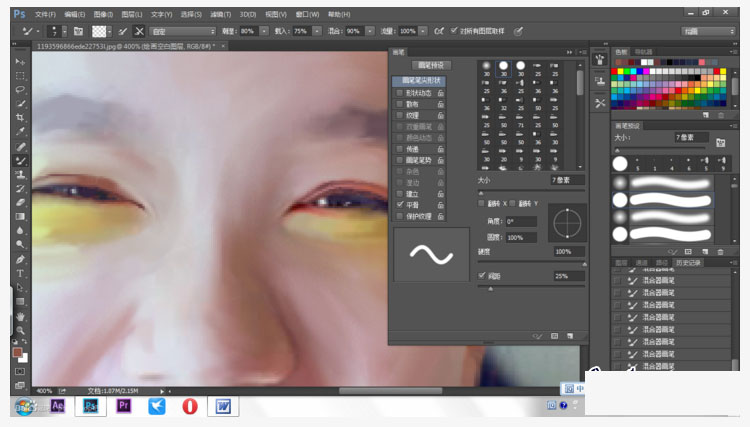
Task: Select the Gradient tool
Action: (x=20, y=216)
